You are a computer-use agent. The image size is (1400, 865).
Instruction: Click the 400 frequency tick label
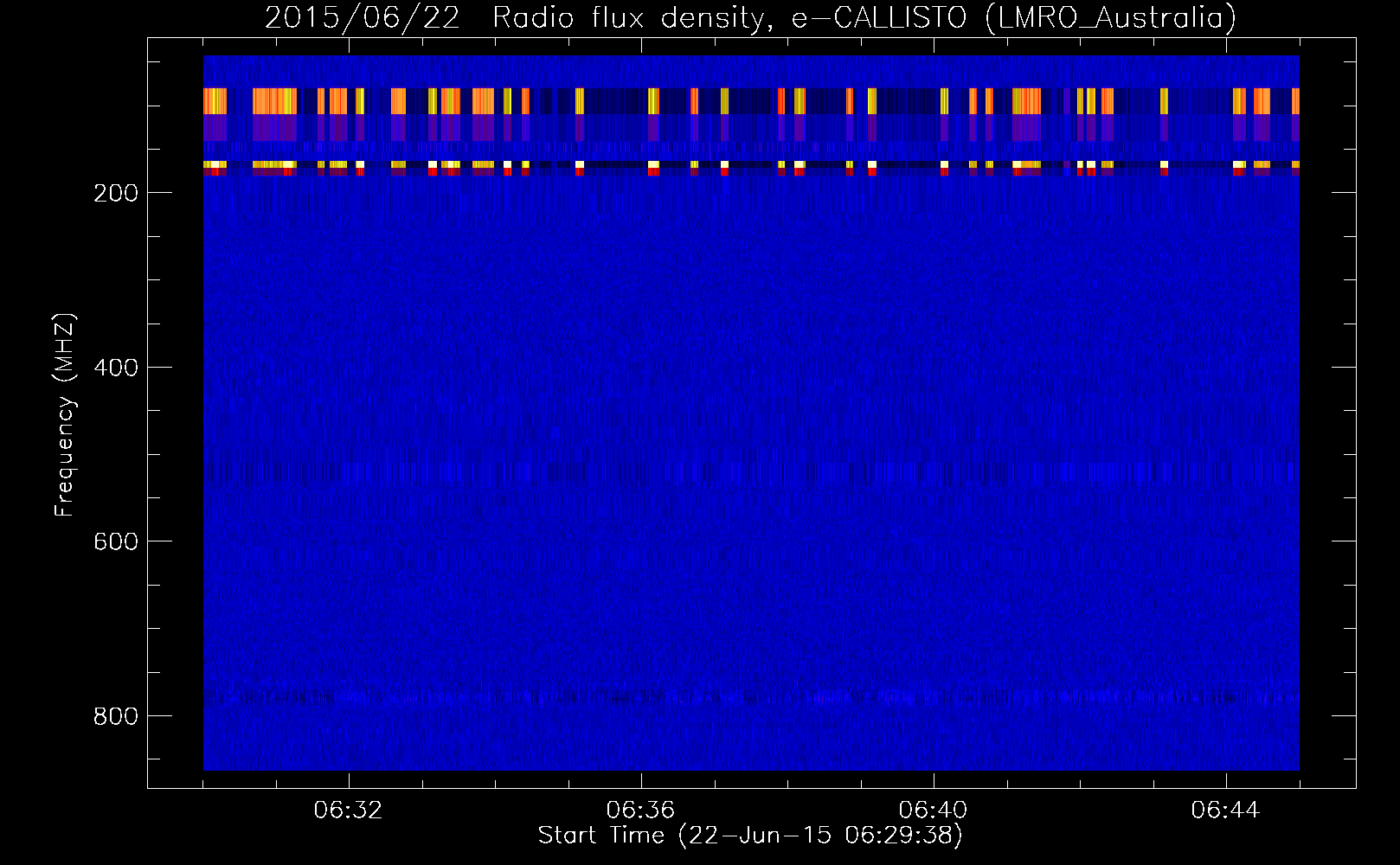(115, 368)
